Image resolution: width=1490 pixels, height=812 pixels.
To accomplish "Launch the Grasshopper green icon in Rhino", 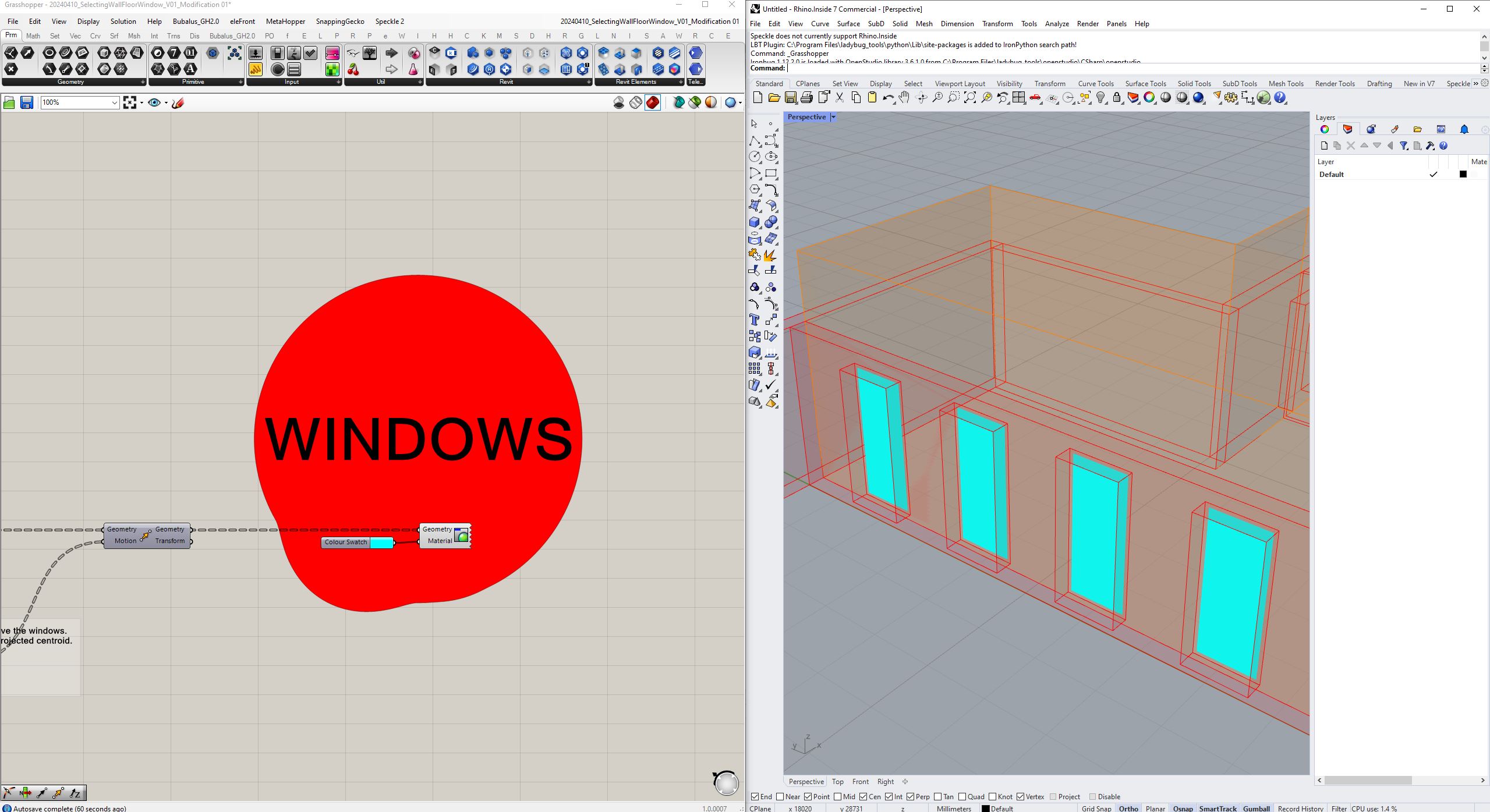I will click(1264, 98).
